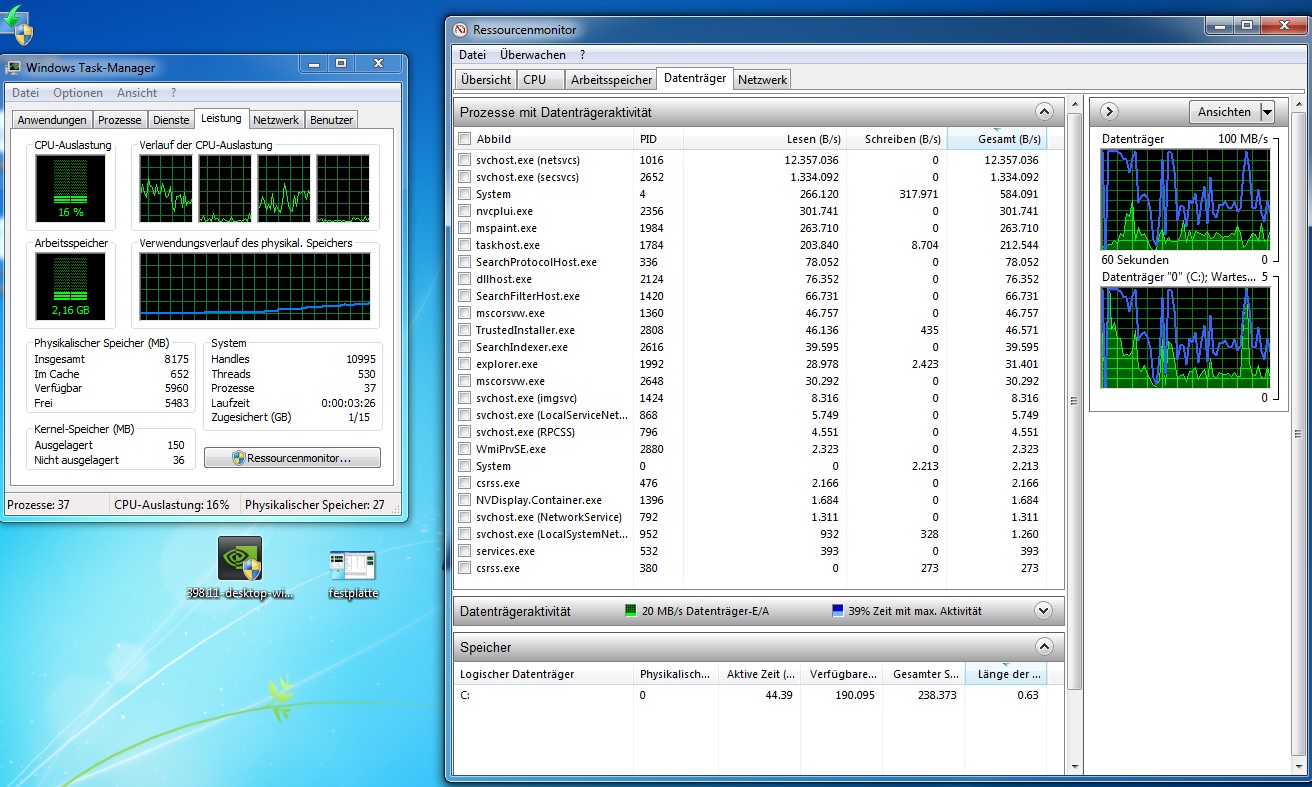Click the CPU-Auslastung 16 % gauge

click(x=69, y=188)
